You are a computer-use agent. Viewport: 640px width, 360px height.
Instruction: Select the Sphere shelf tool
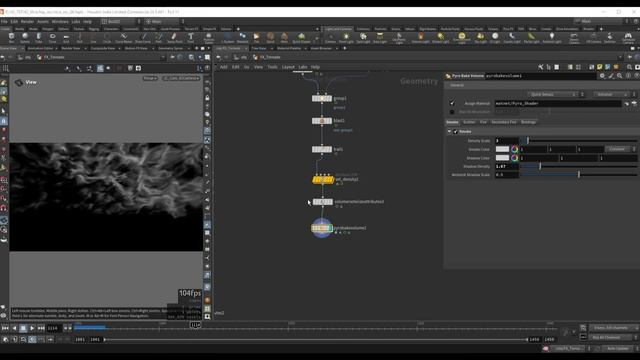coord(25,38)
